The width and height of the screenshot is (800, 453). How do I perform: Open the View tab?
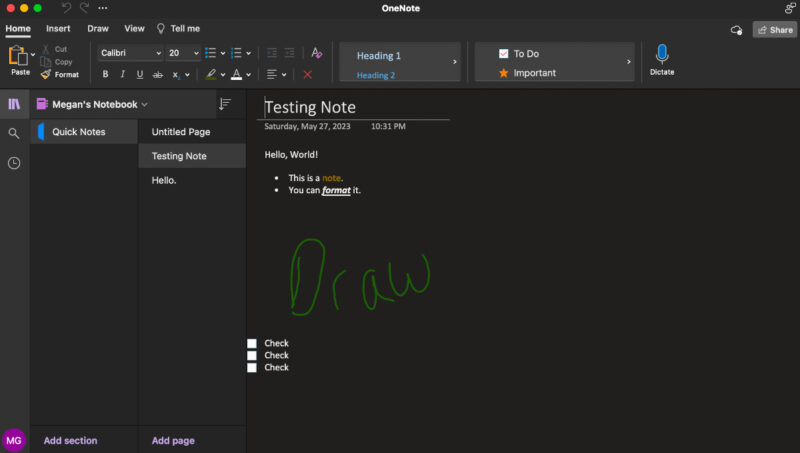click(134, 29)
